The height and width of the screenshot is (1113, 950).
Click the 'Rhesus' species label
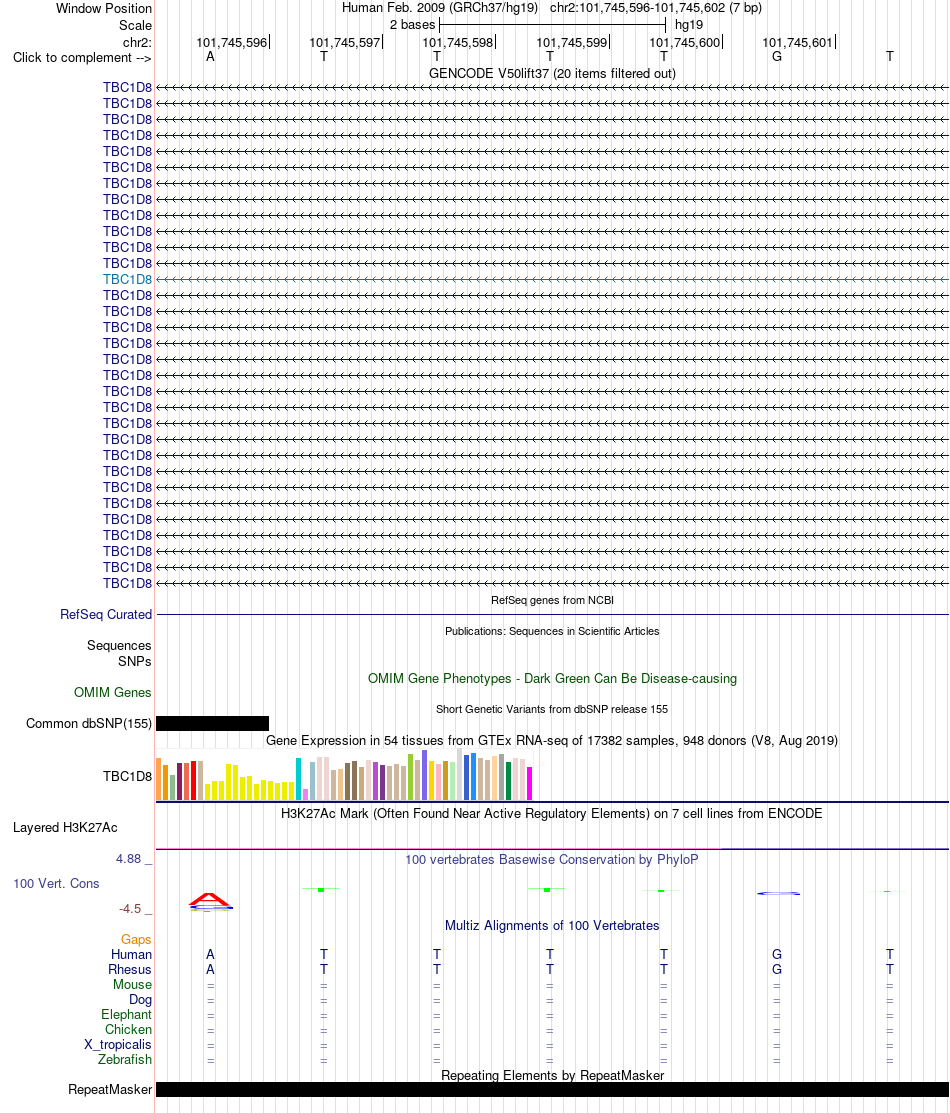click(x=130, y=970)
